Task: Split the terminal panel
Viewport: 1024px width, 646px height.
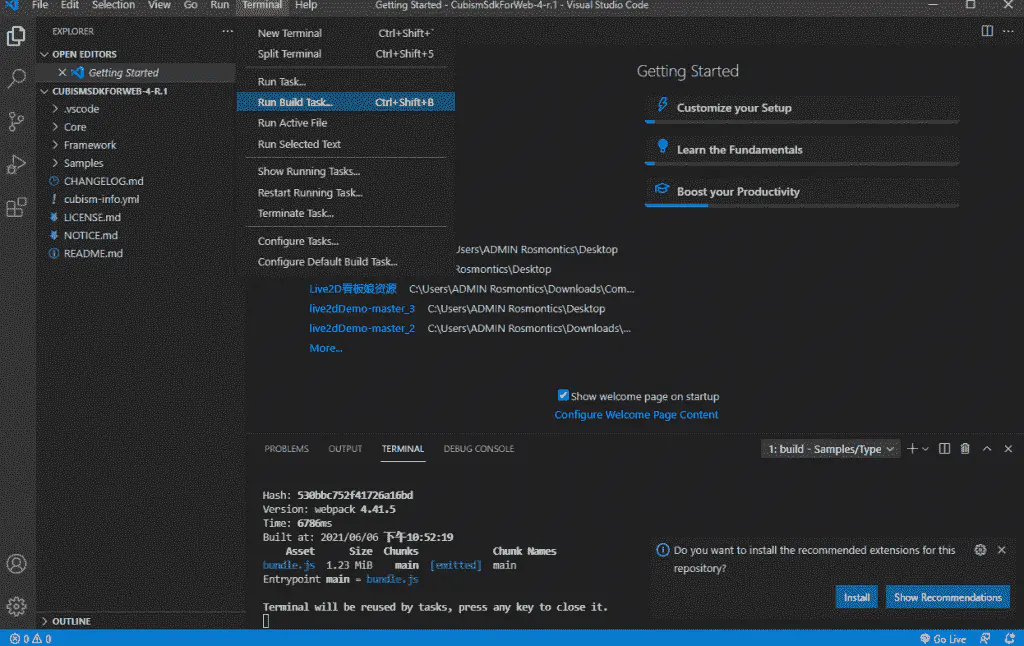Action: coord(944,449)
